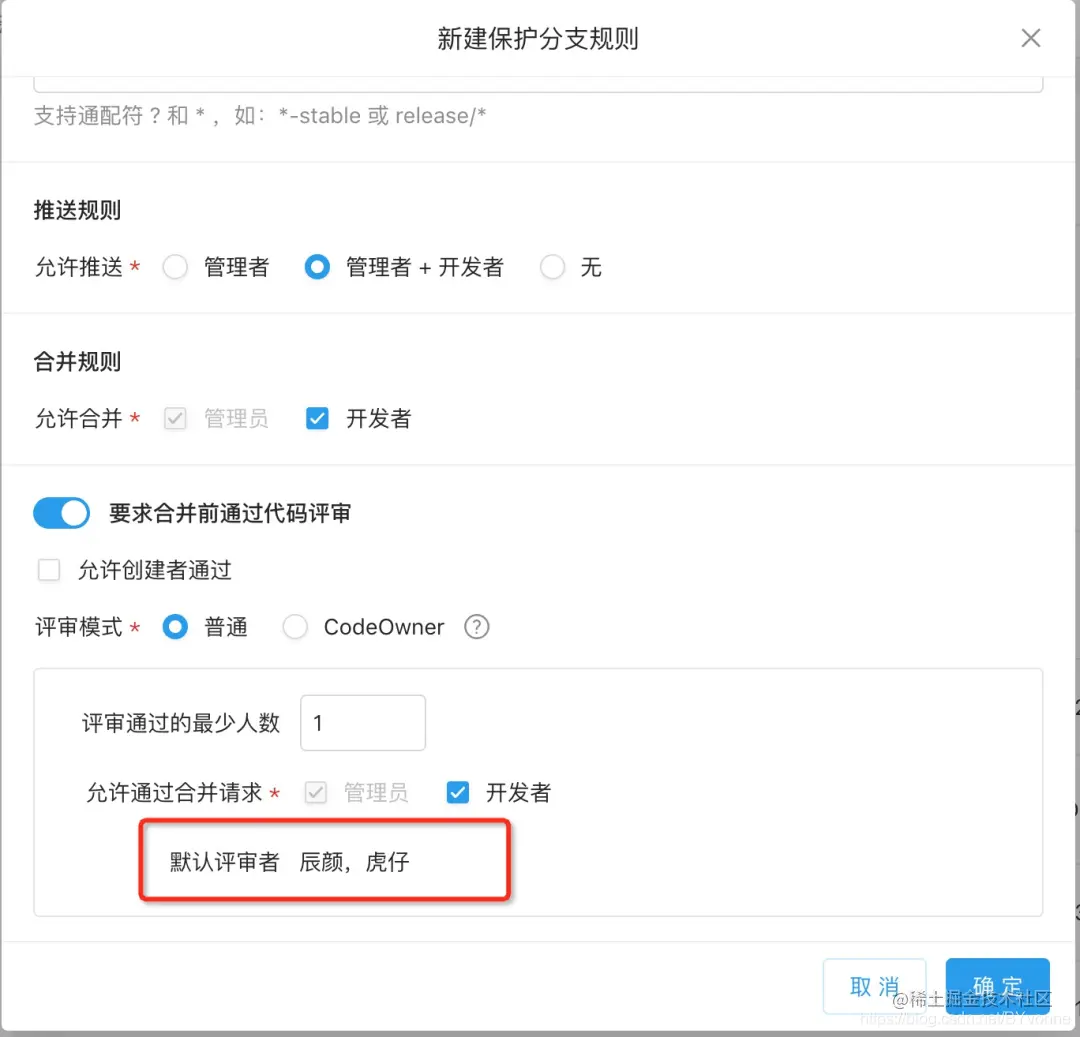Viewport: 1080px width, 1037px height.
Task: Disable the 要求合并前通过代码评审 toggle
Action: point(61,513)
